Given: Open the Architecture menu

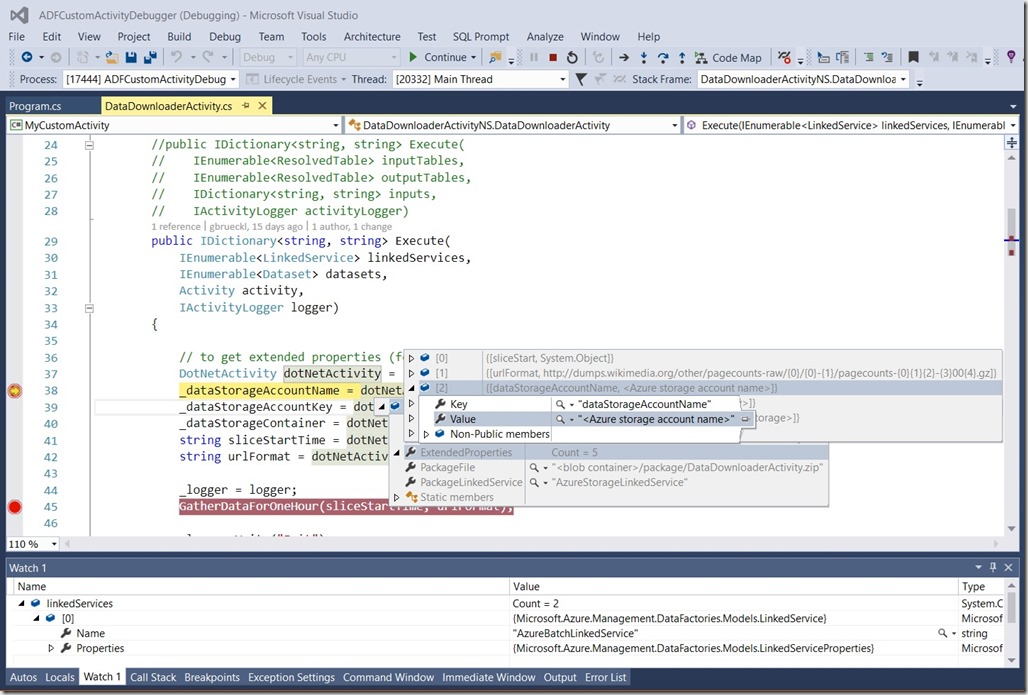Looking at the screenshot, I should point(372,37).
